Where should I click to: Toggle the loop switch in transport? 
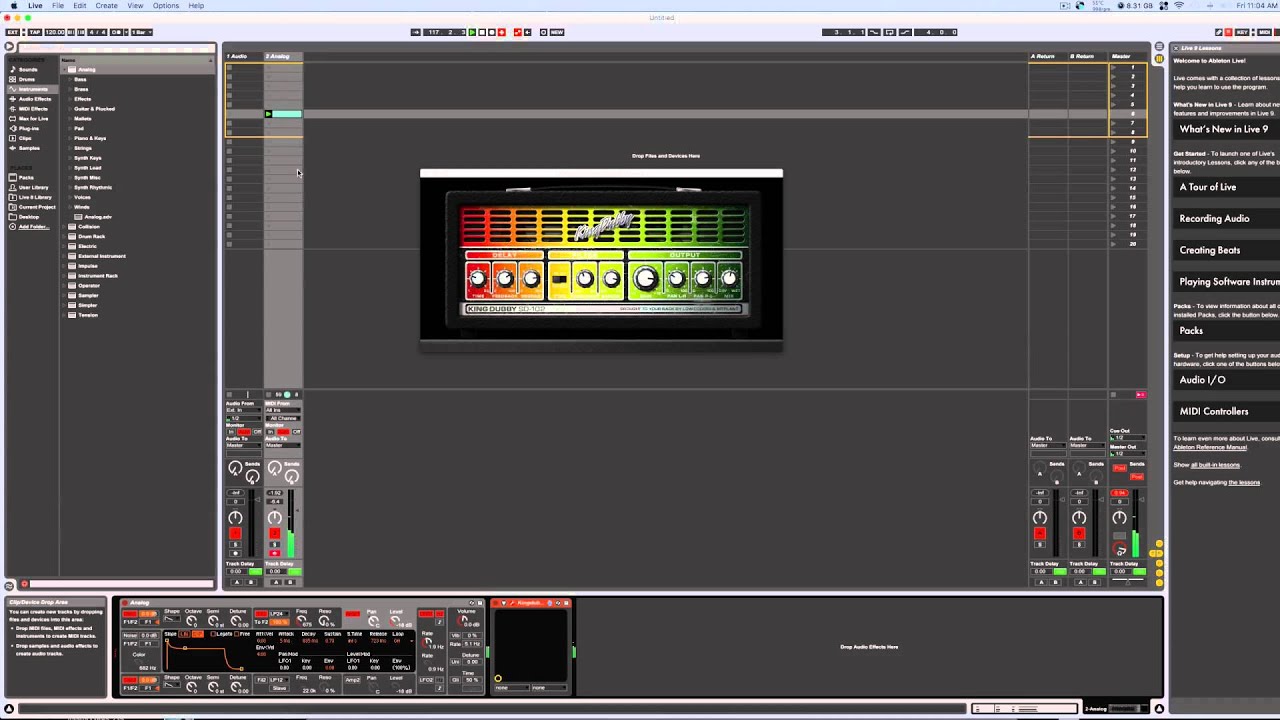[x=889, y=32]
